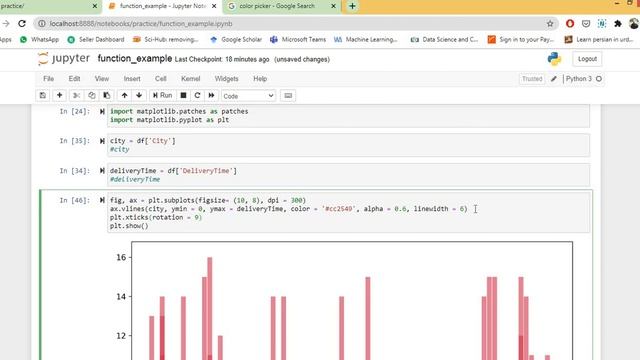
Task: Click the Python 3 kernel idle circle
Action: pyautogui.click(x=599, y=79)
